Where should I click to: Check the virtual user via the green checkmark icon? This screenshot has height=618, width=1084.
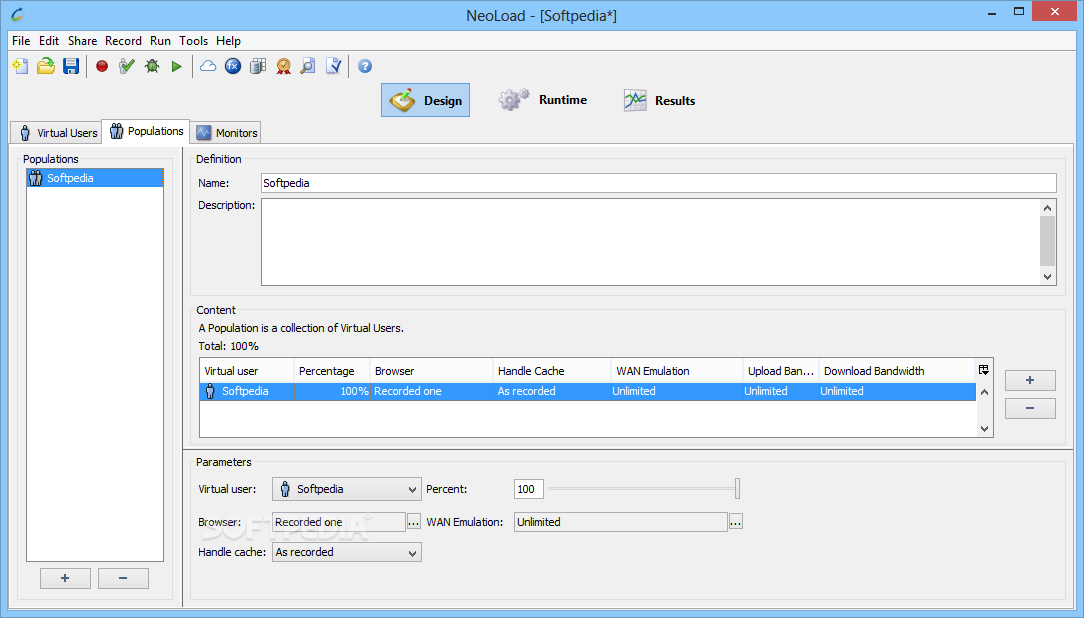coord(127,66)
